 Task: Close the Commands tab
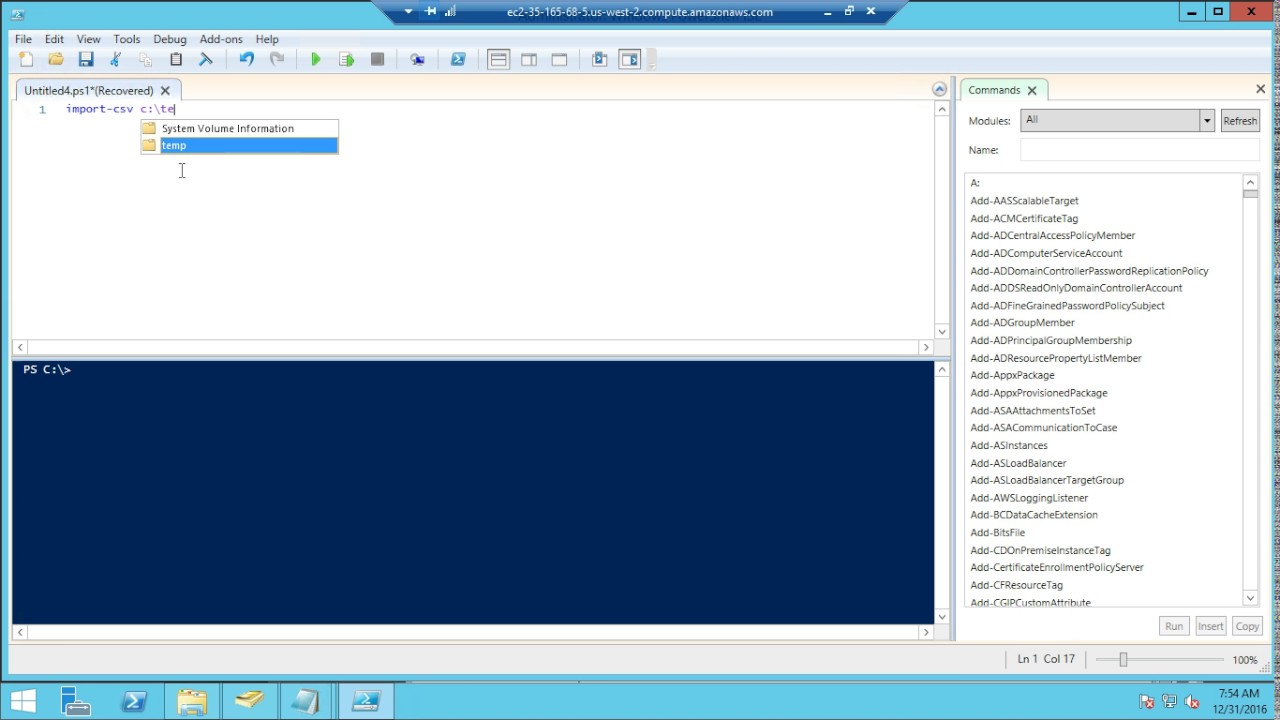pyautogui.click(x=1032, y=91)
